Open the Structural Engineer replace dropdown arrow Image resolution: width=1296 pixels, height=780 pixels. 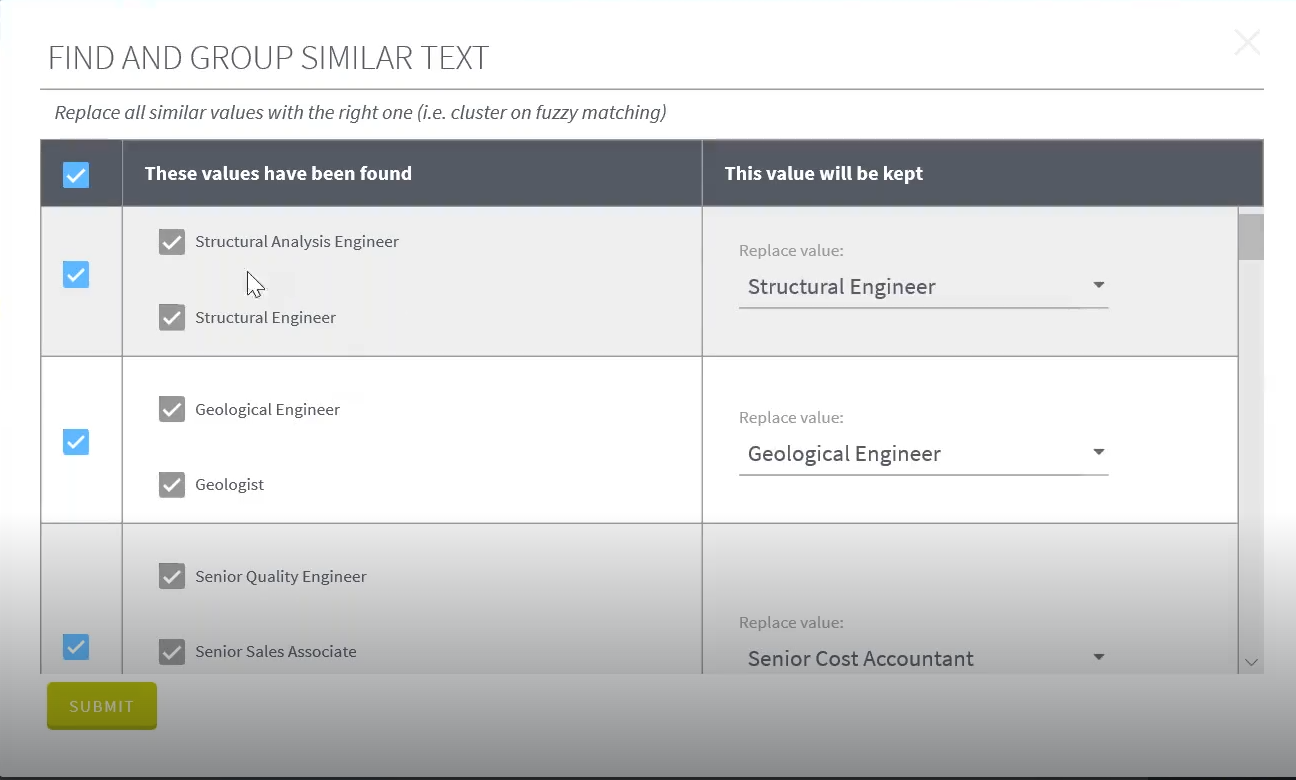click(x=1098, y=286)
